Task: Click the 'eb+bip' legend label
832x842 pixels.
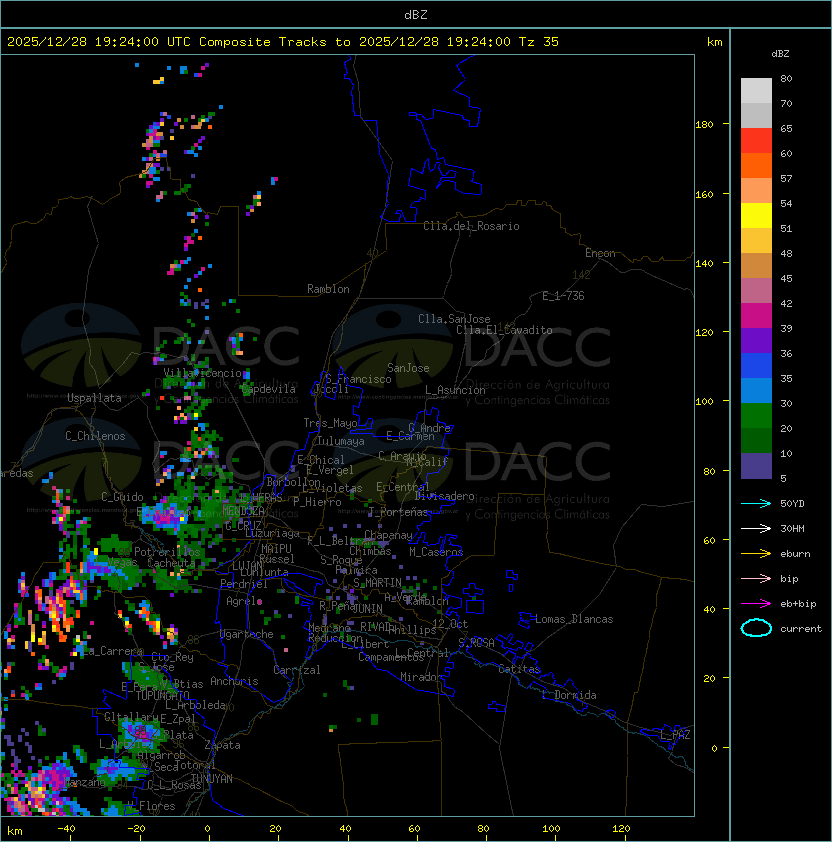Action: [x=798, y=604]
